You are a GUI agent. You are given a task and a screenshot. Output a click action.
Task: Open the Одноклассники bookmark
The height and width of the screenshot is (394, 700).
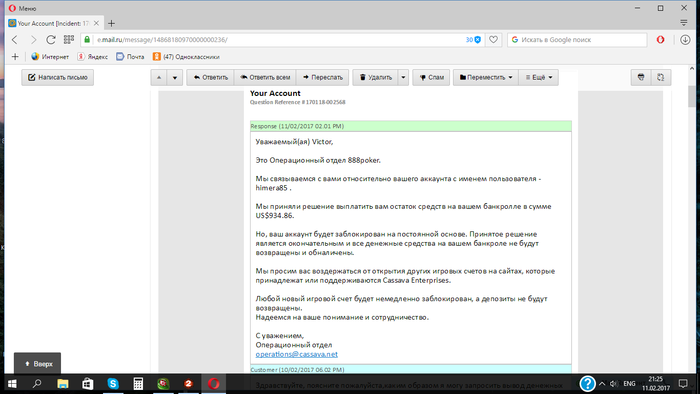pyautogui.click(x=186, y=57)
